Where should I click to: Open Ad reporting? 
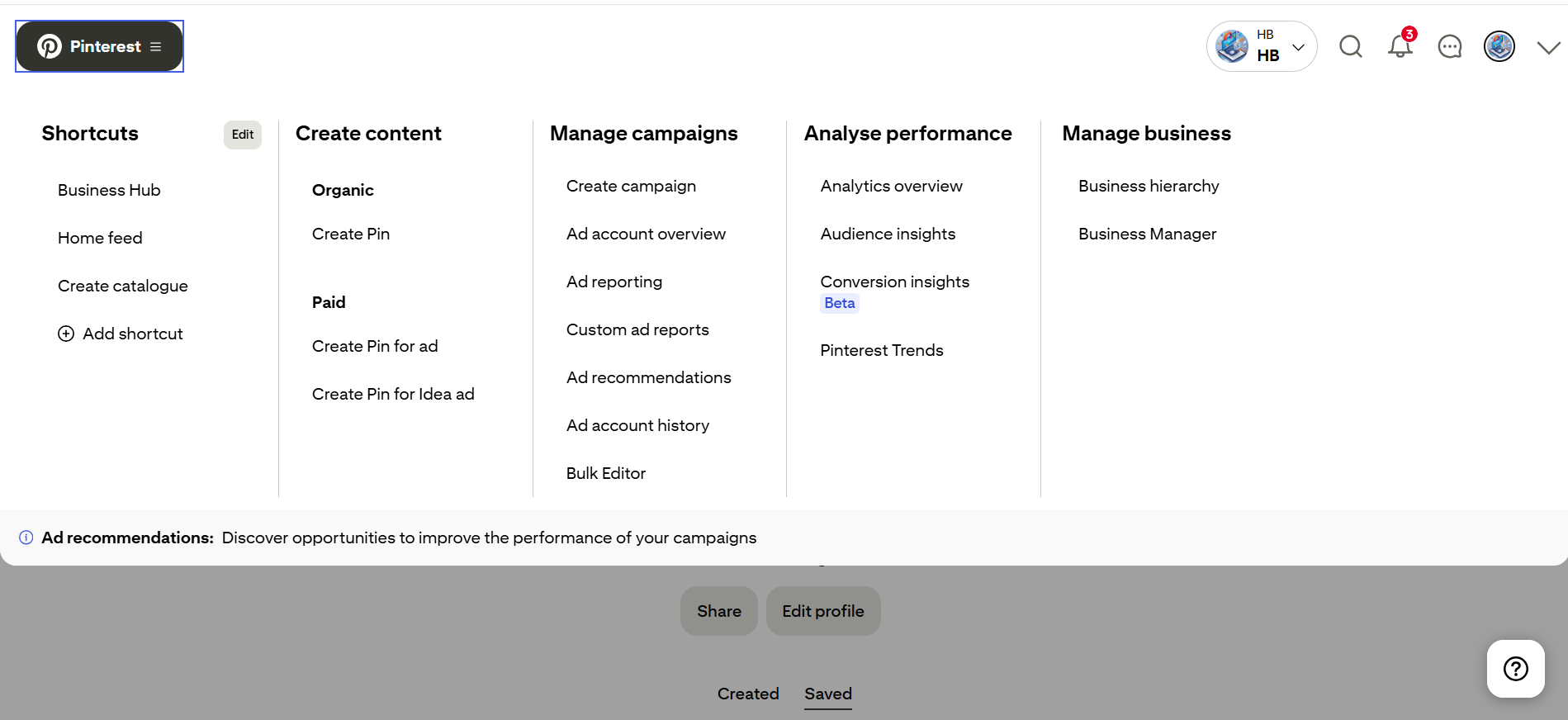point(614,282)
